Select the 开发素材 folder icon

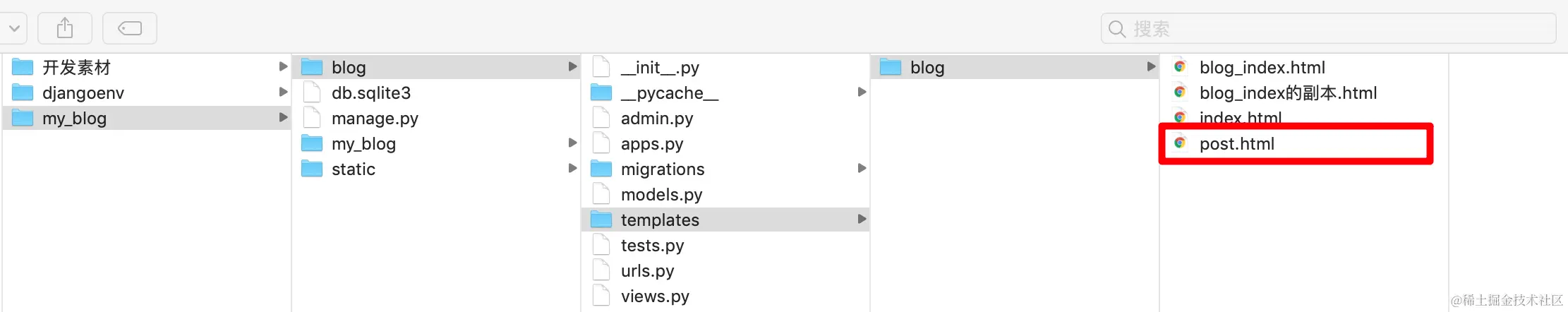point(23,67)
